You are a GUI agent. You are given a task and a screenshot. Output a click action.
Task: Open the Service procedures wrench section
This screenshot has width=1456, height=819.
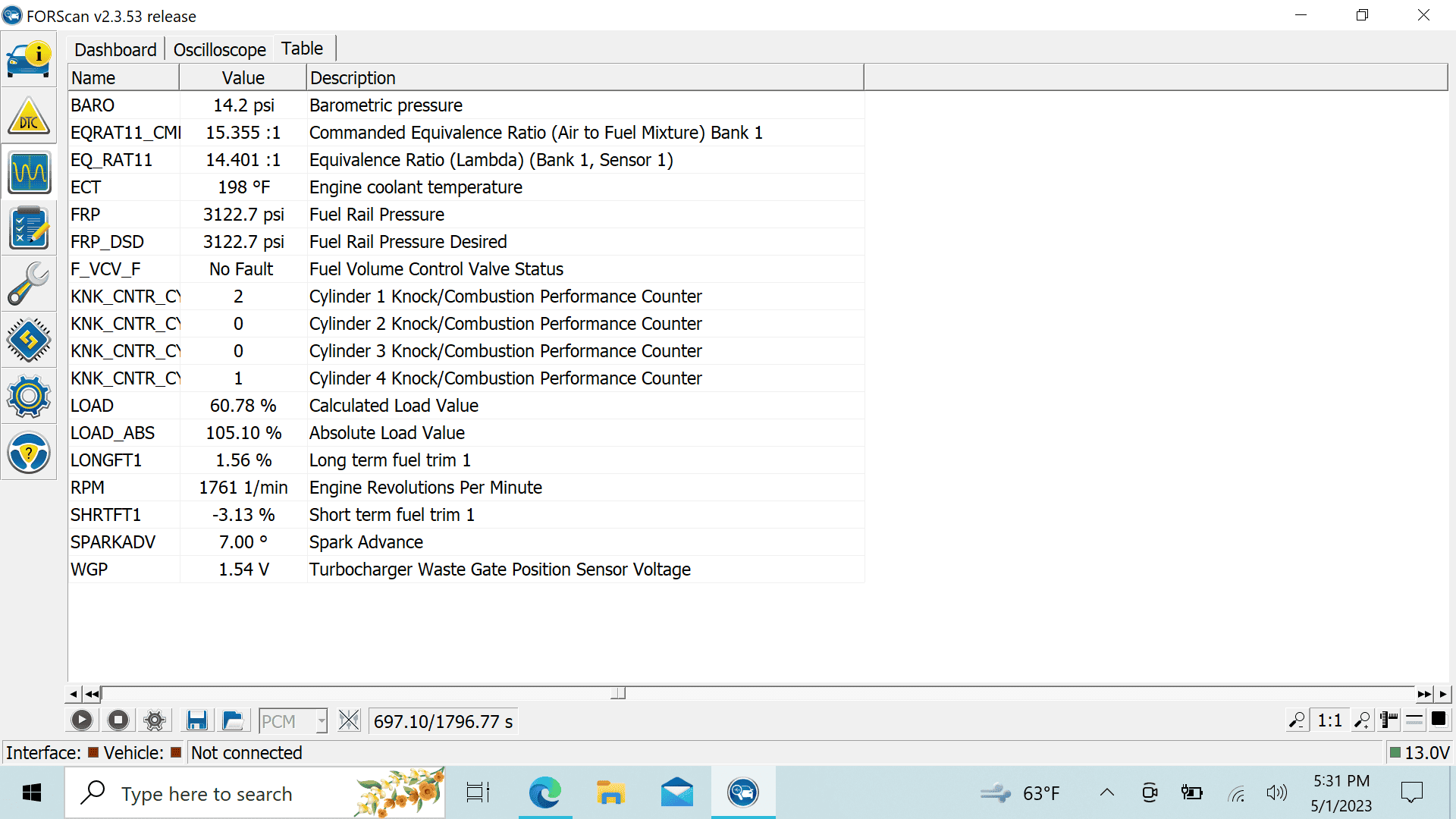point(29,284)
